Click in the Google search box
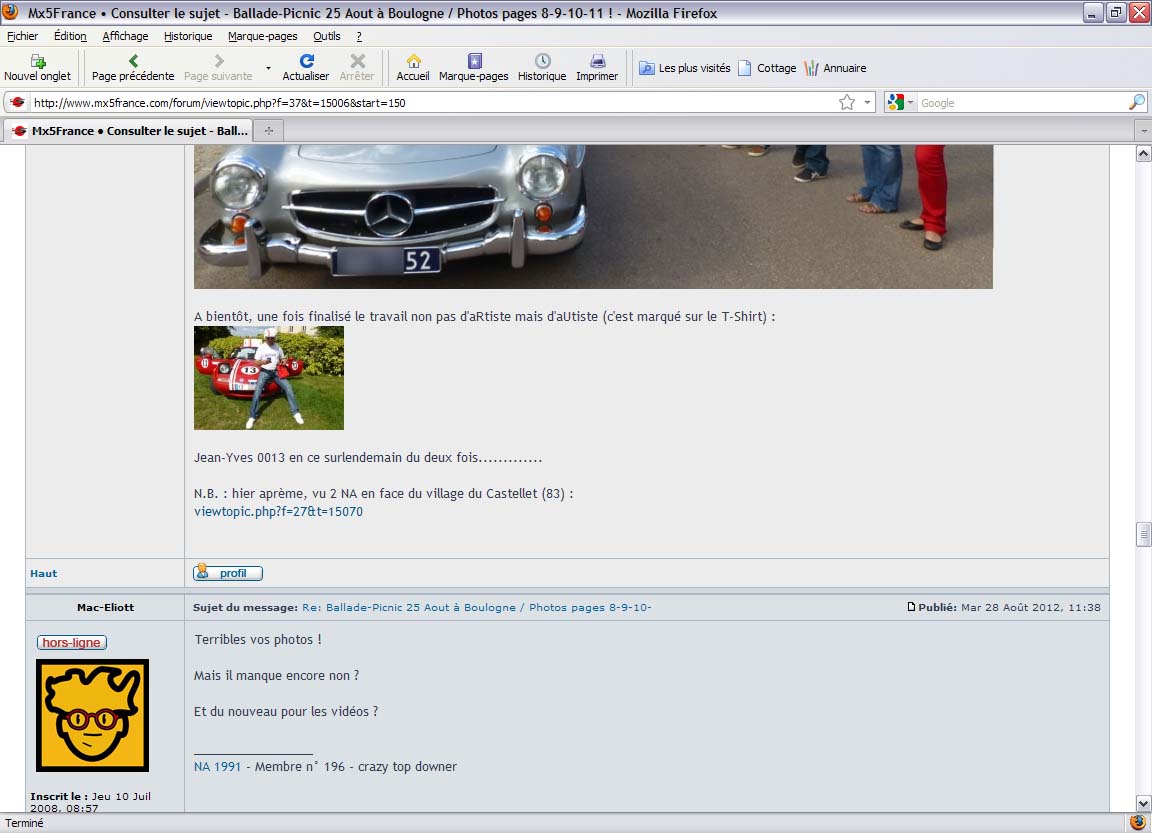The width and height of the screenshot is (1152, 833). [x=1021, y=103]
